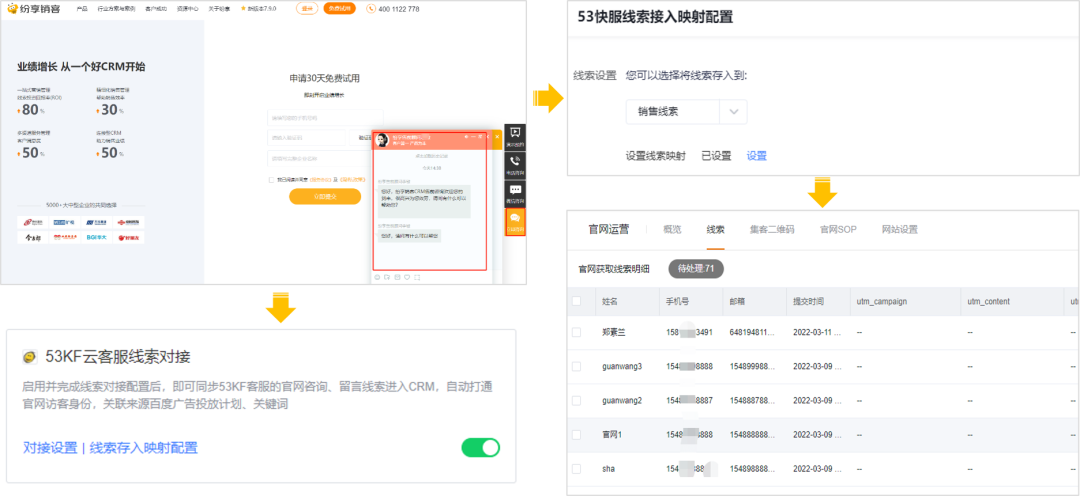1080x496 pixels.
Task: Click the utm_campaign column header
Action: (882, 302)
